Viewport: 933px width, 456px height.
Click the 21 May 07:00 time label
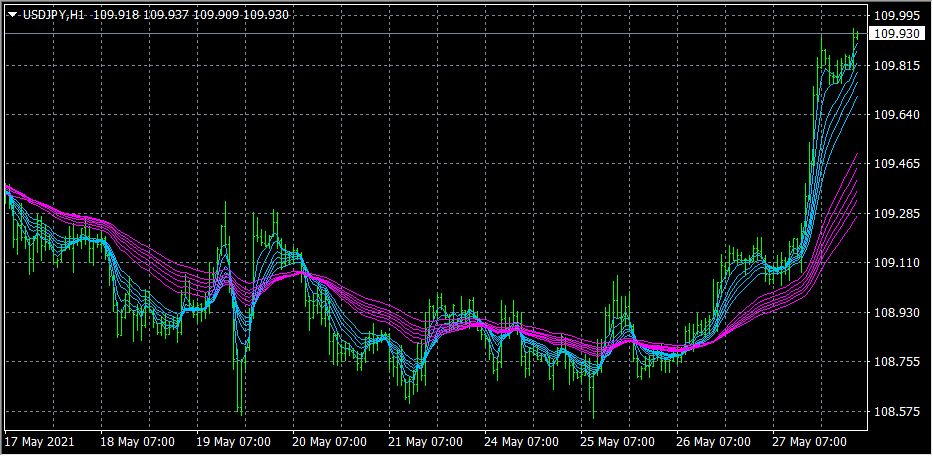point(426,442)
